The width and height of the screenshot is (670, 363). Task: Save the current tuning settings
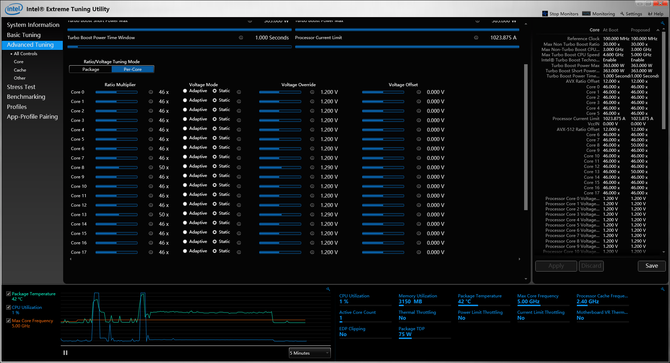coord(652,266)
